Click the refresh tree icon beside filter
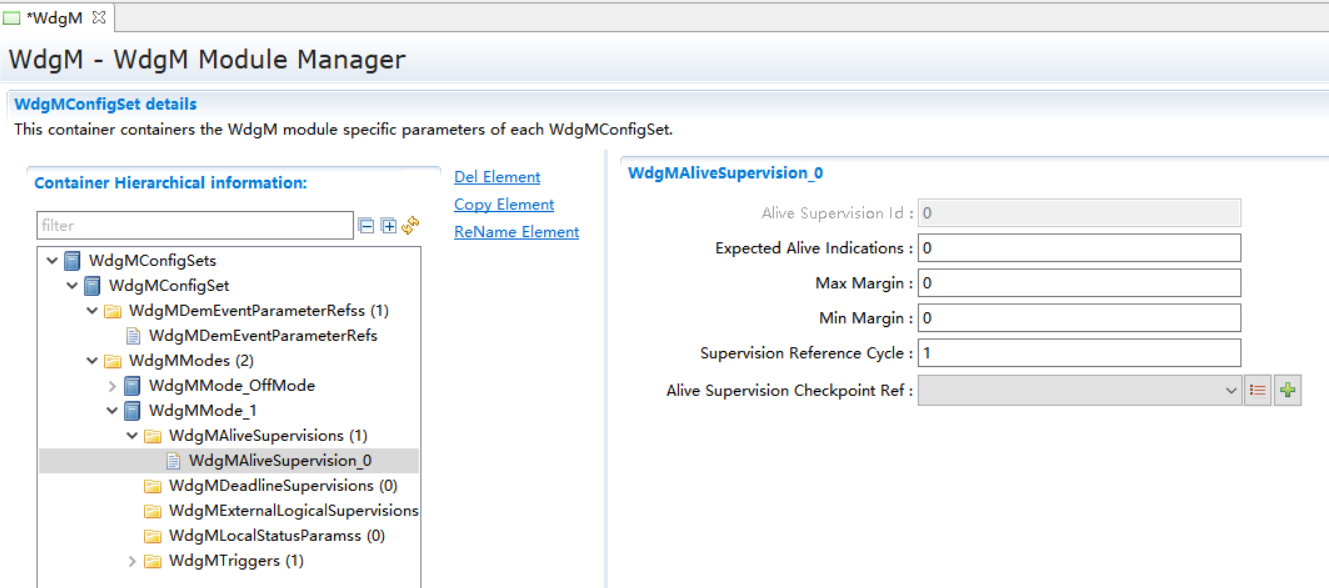This screenshot has width=1329, height=588. pos(410,226)
